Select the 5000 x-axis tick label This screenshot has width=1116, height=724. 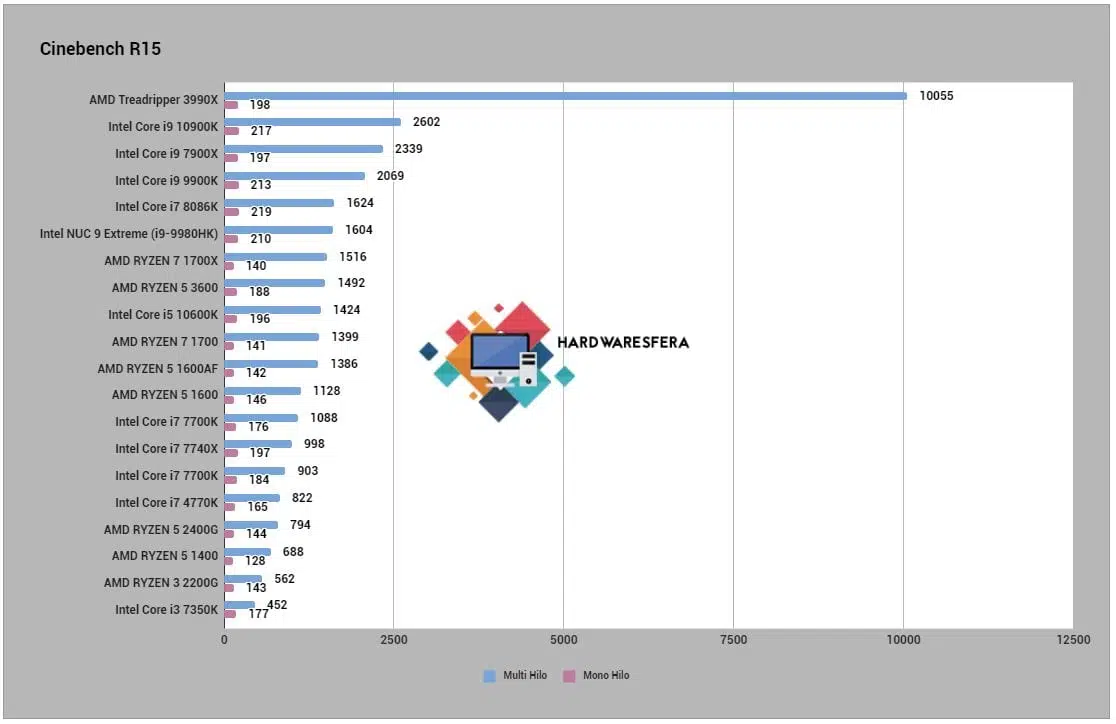[x=564, y=639]
